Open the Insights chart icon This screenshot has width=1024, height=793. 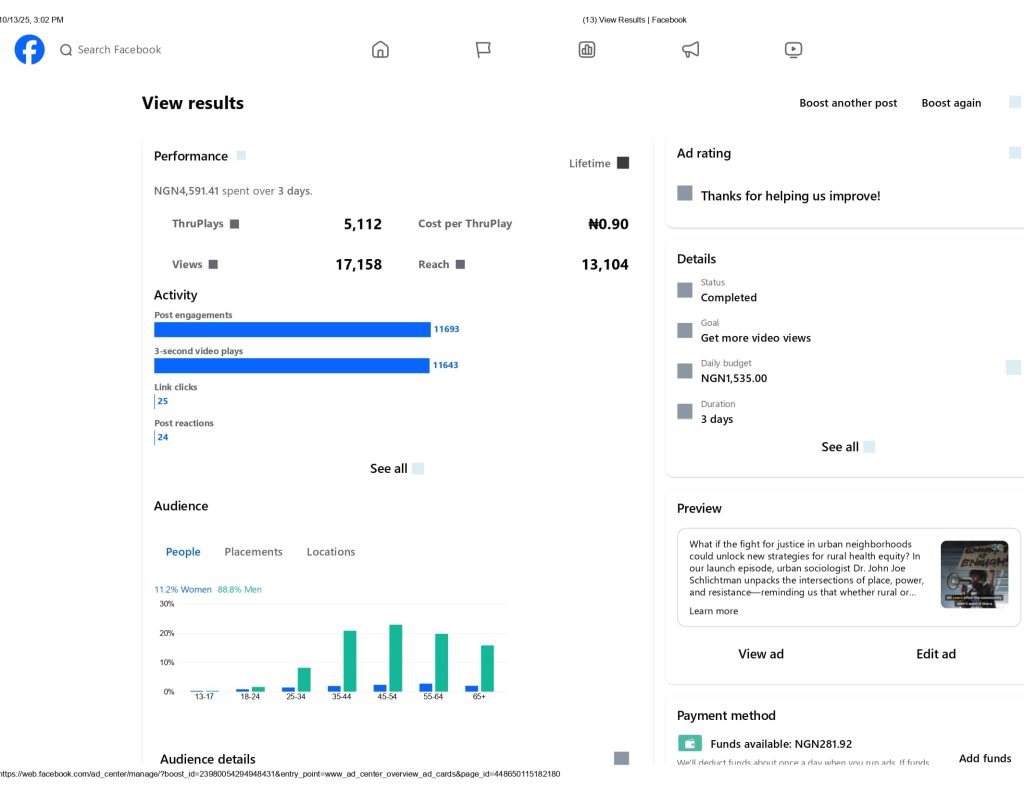coord(587,49)
